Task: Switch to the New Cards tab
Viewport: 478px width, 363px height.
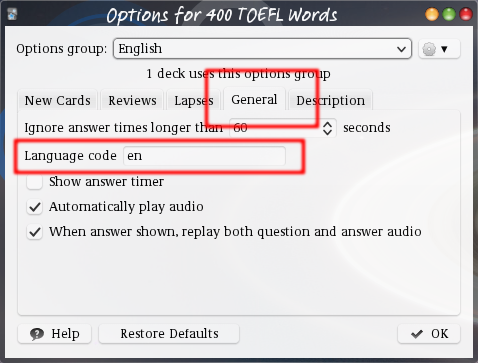Action: 57,100
